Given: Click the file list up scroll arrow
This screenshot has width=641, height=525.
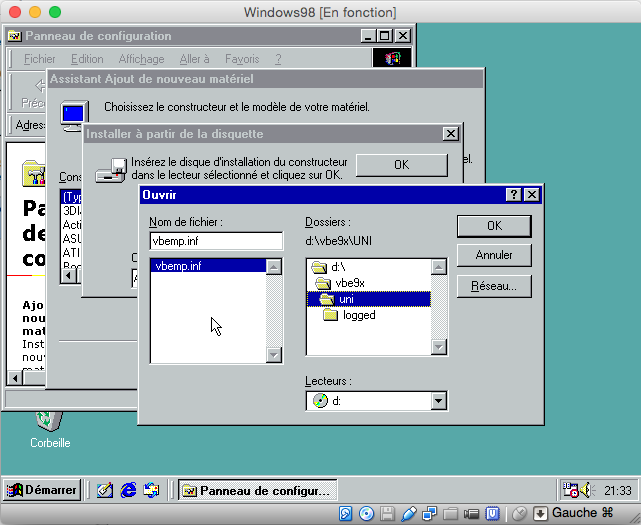Looking at the screenshot, I should click(273, 267).
